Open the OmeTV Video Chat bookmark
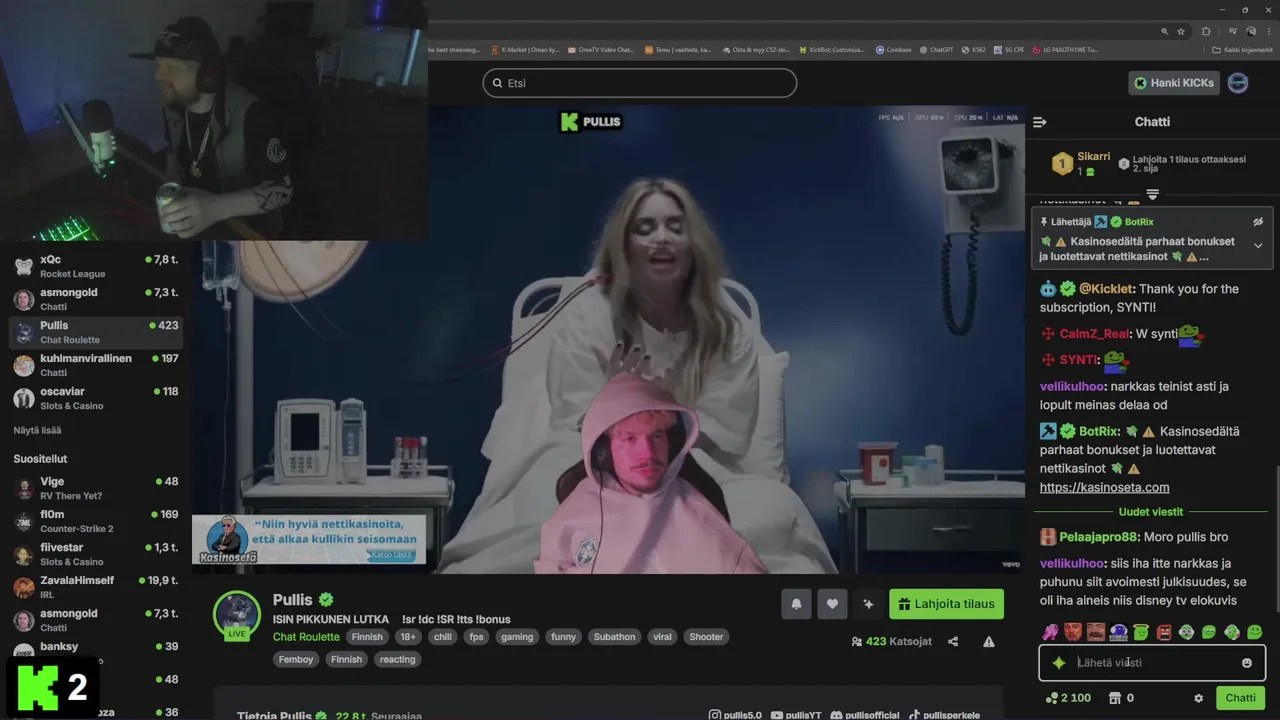1280x720 pixels. tap(601, 49)
